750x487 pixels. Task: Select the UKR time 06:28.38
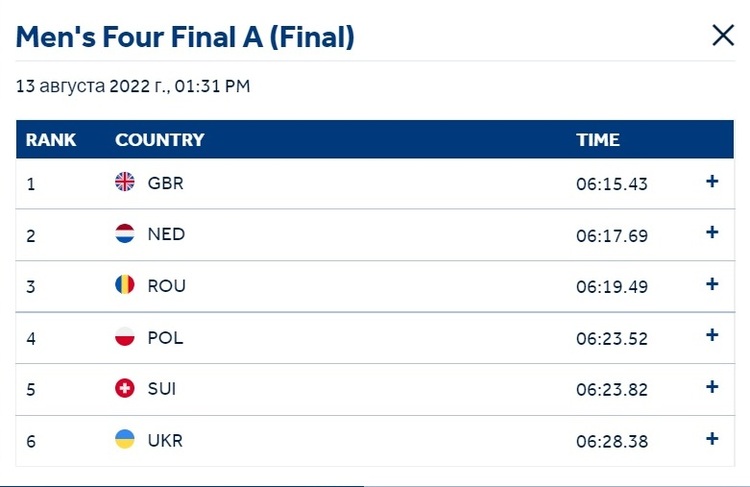click(612, 441)
